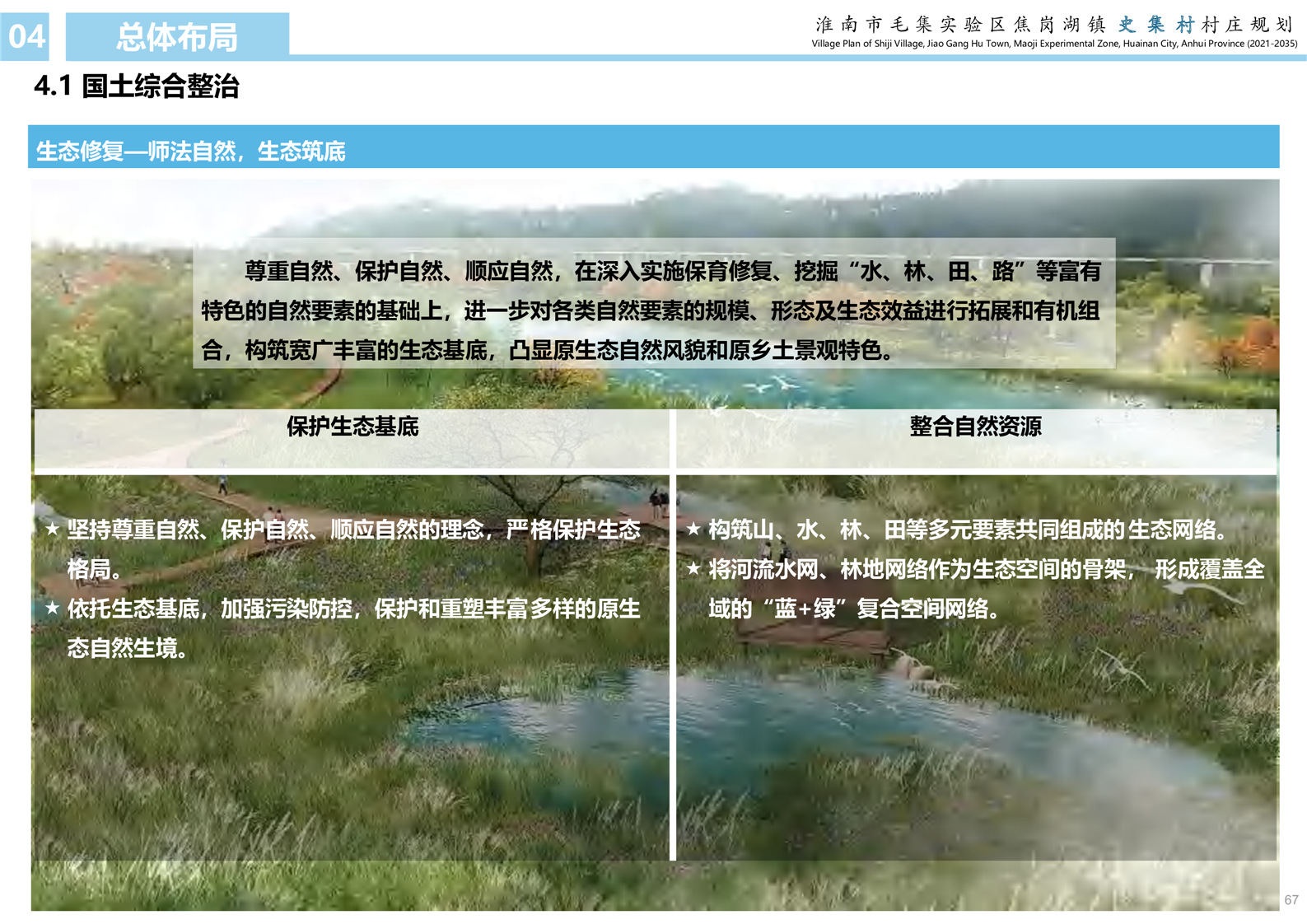Select the 总体布局 section title tab

(177, 37)
